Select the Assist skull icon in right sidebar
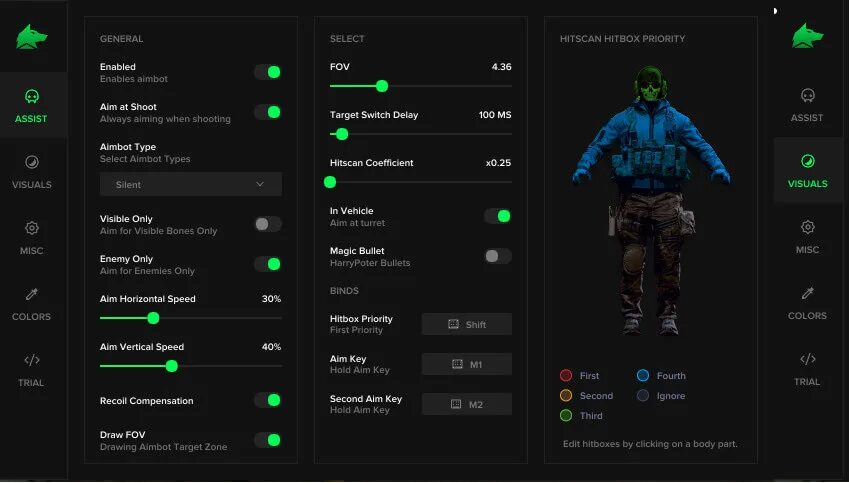Image resolution: width=849 pixels, height=483 pixels. click(807, 96)
